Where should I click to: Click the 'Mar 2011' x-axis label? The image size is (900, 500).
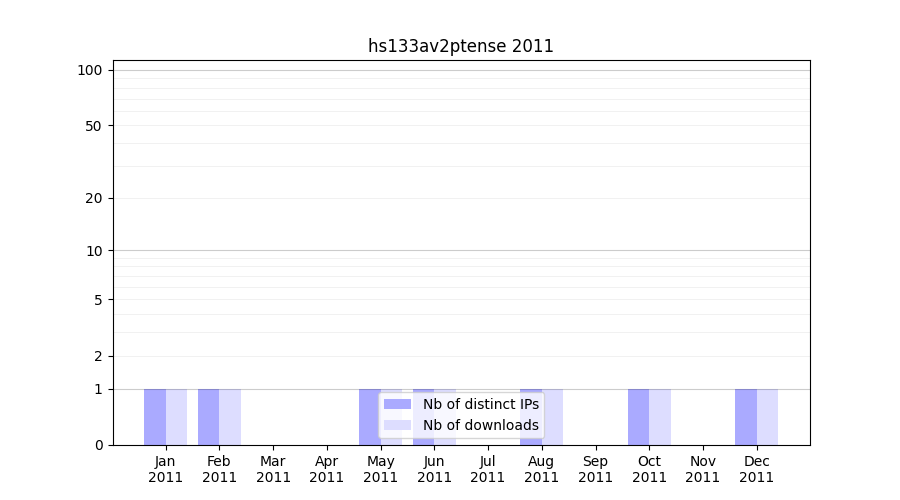coord(273,469)
